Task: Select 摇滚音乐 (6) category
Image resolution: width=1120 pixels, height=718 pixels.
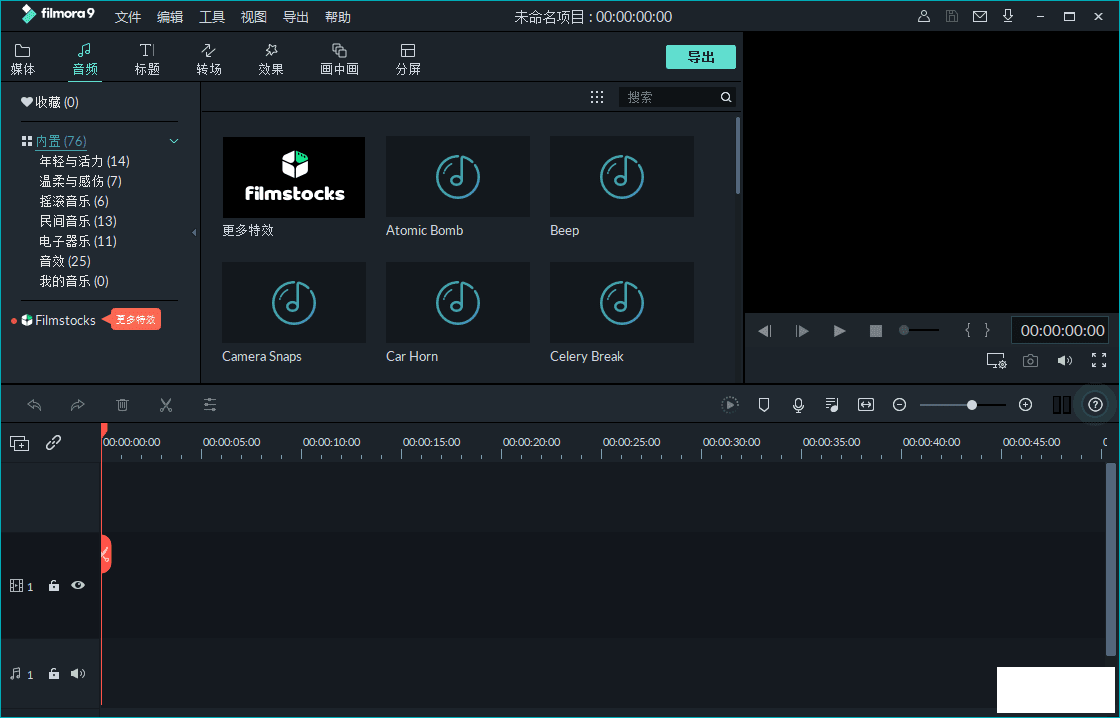Action: tap(74, 201)
